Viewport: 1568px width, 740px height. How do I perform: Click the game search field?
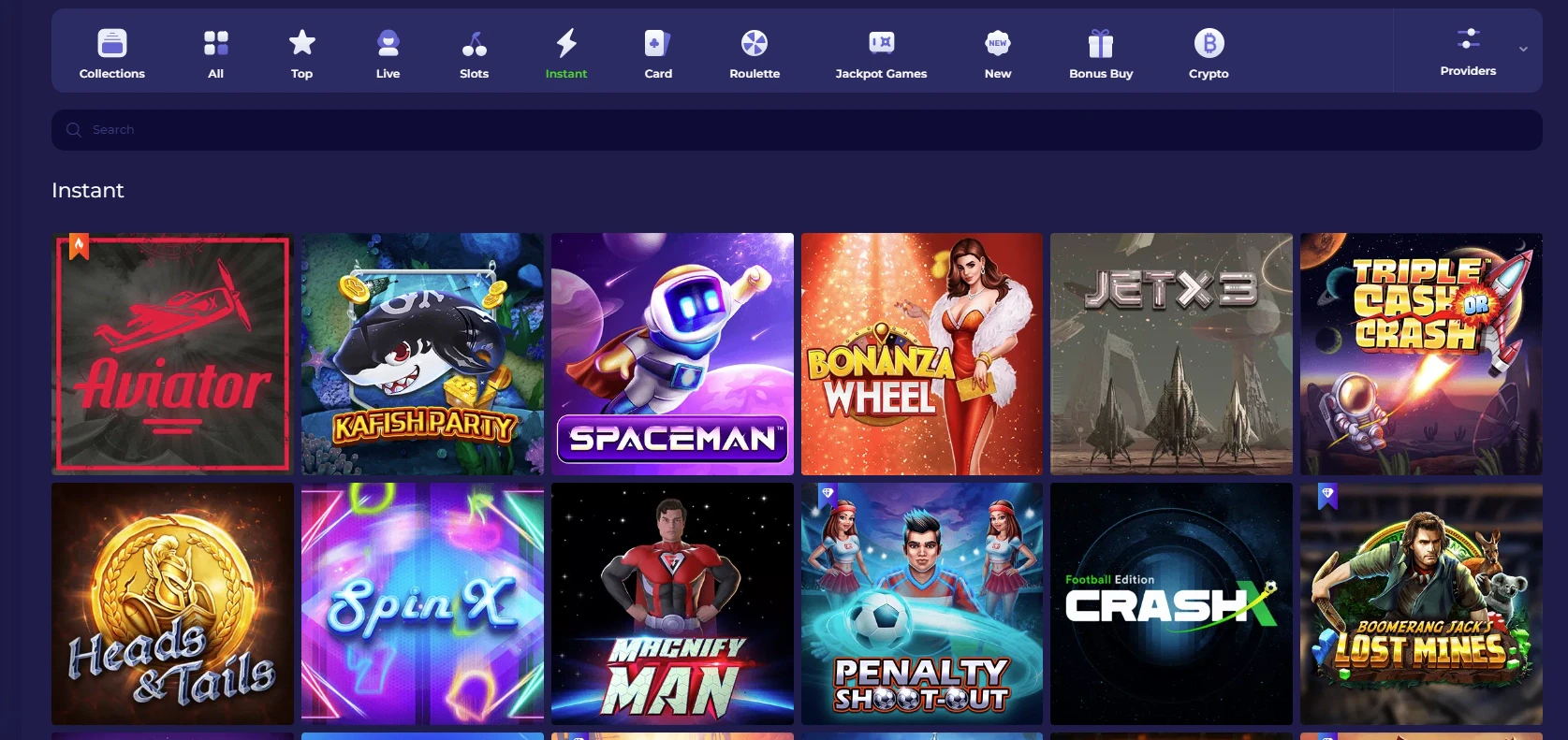pos(796,130)
